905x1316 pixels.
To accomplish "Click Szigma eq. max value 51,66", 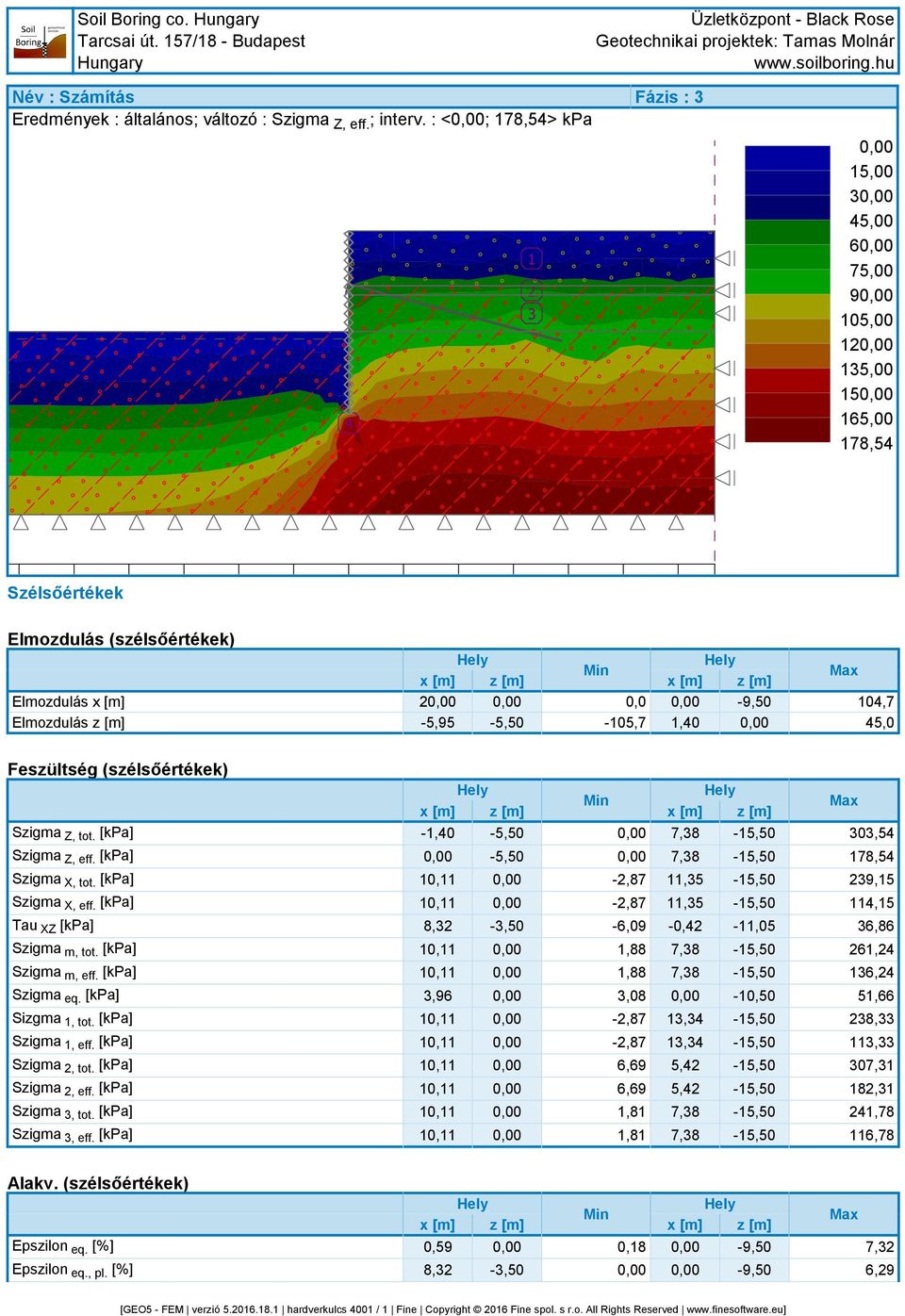I will (x=875, y=995).
